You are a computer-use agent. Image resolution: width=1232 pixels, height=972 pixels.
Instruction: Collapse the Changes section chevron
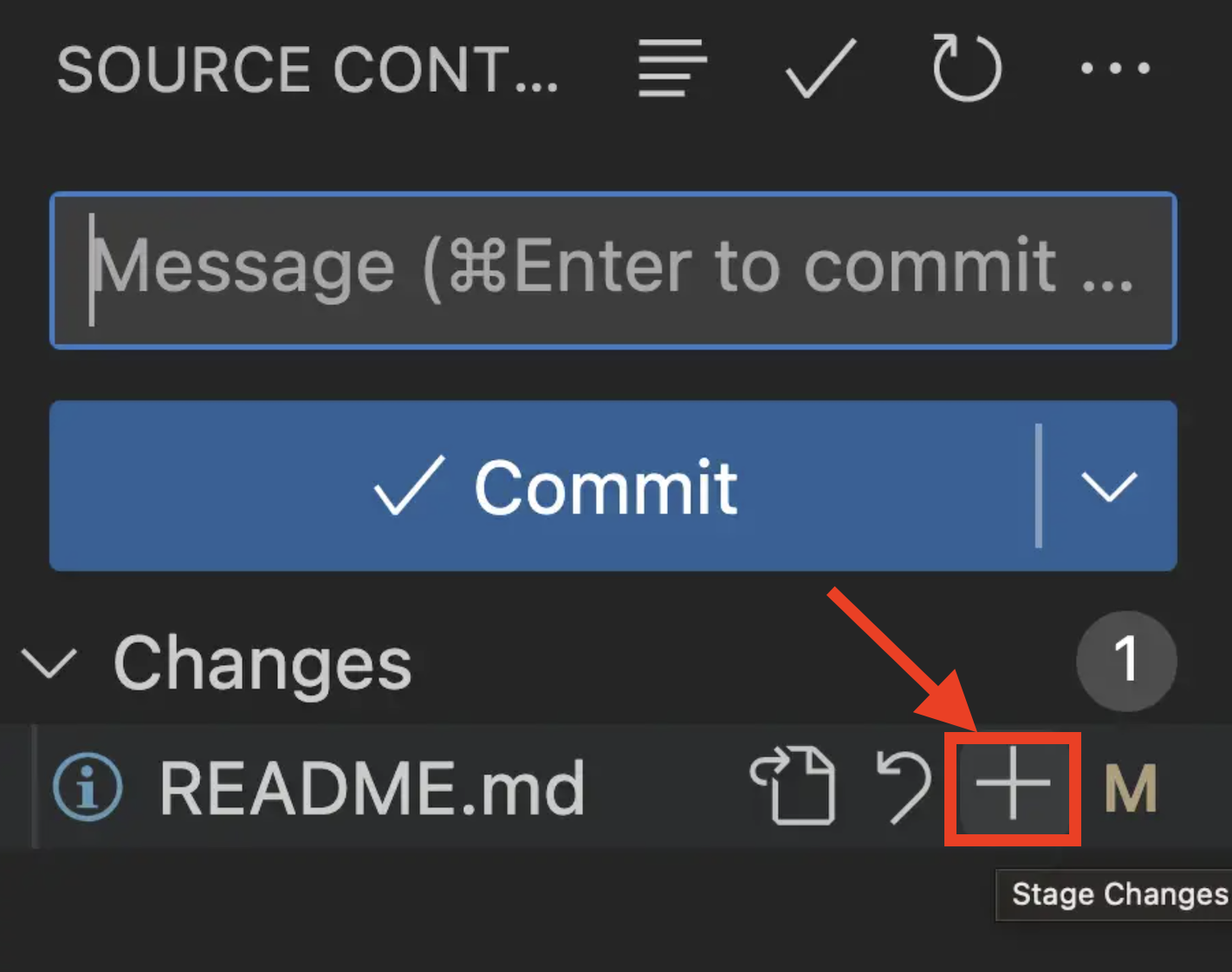click(x=49, y=664)
